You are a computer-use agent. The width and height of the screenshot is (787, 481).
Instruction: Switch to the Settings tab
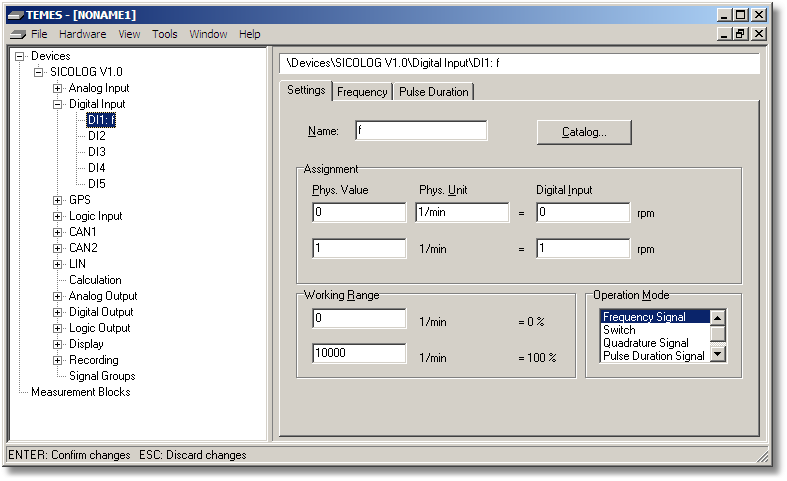click(x=306, y=90)
